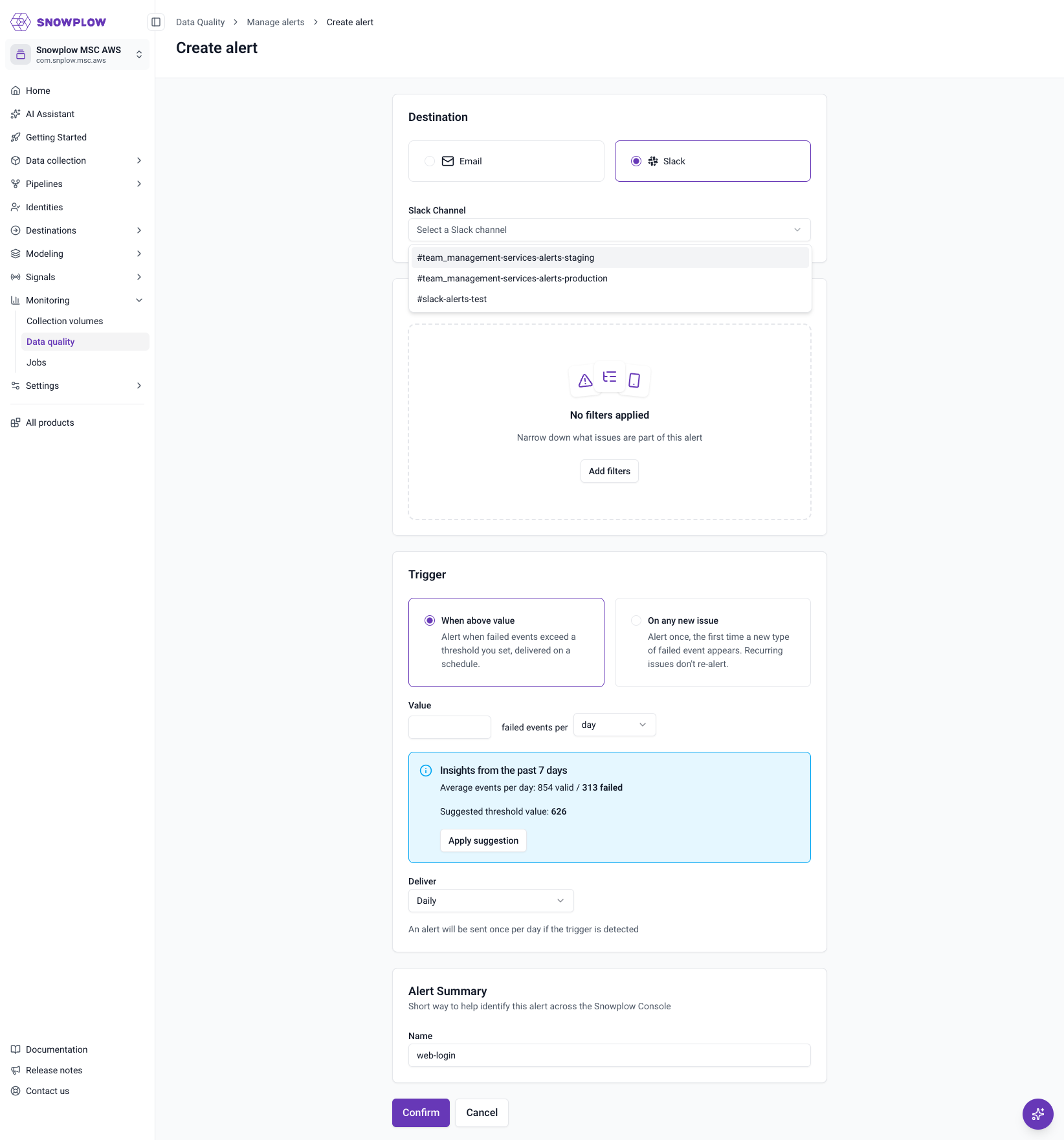Choose When above value trigger
Screen dimensions: 1064x1140
pos(506,642)
